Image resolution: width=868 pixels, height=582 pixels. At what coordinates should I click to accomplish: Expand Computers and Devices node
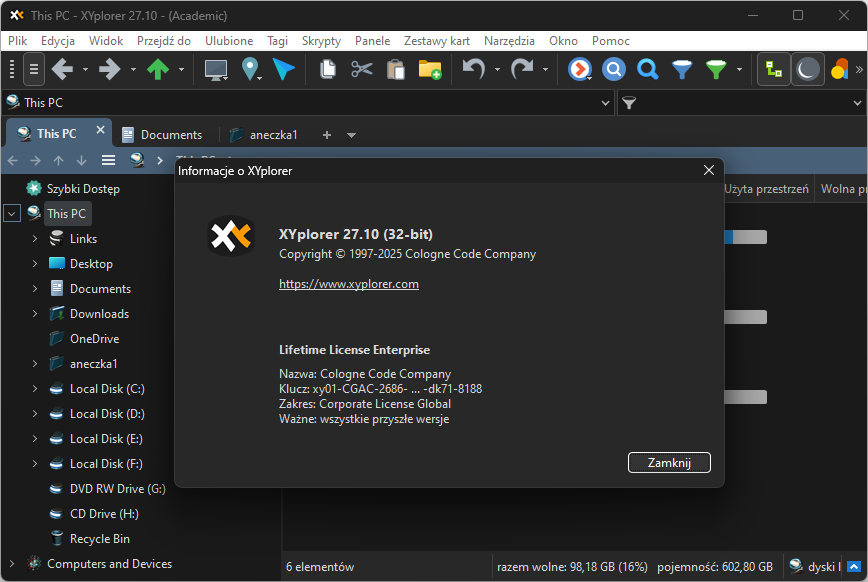12,564
